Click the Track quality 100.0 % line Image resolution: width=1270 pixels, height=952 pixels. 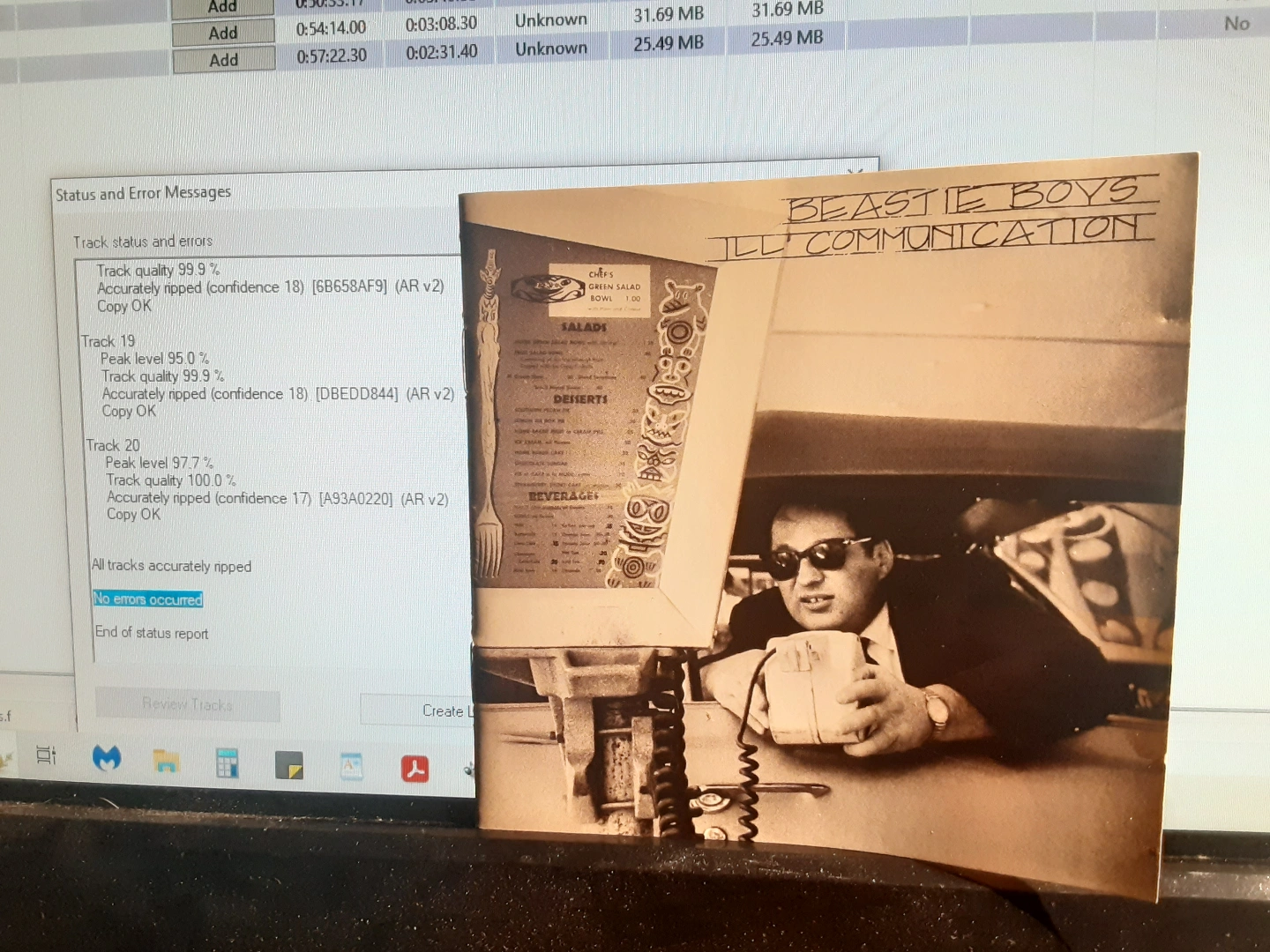coord(171,480)
